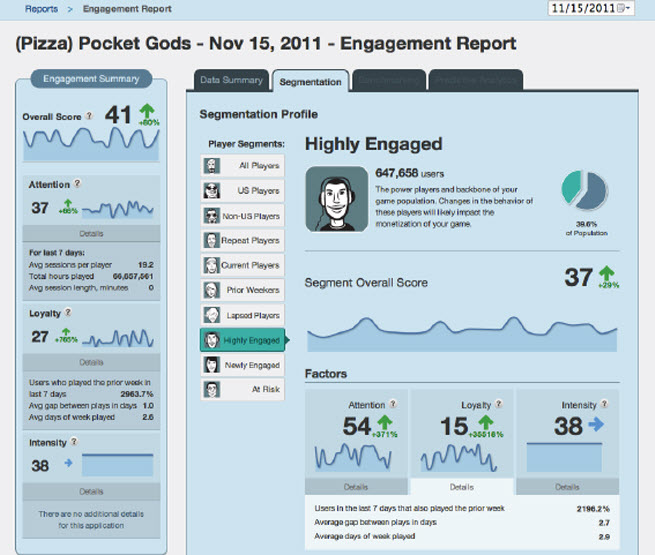Show help for Attention in summary panel
Image resolution: width=655 pixels, height=555 pixels.
(77, 183)
